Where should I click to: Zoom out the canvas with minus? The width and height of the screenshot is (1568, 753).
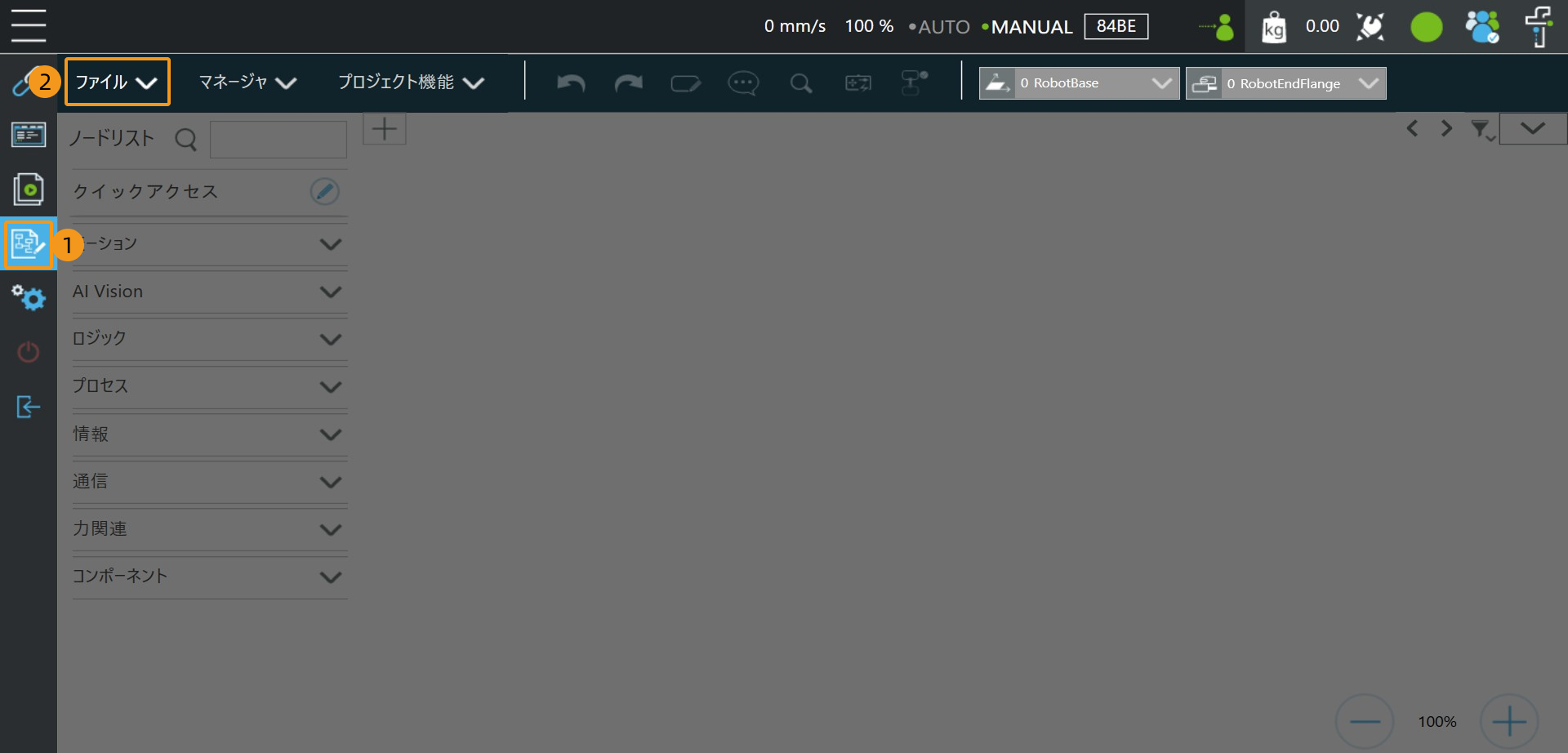point(1365,722)
